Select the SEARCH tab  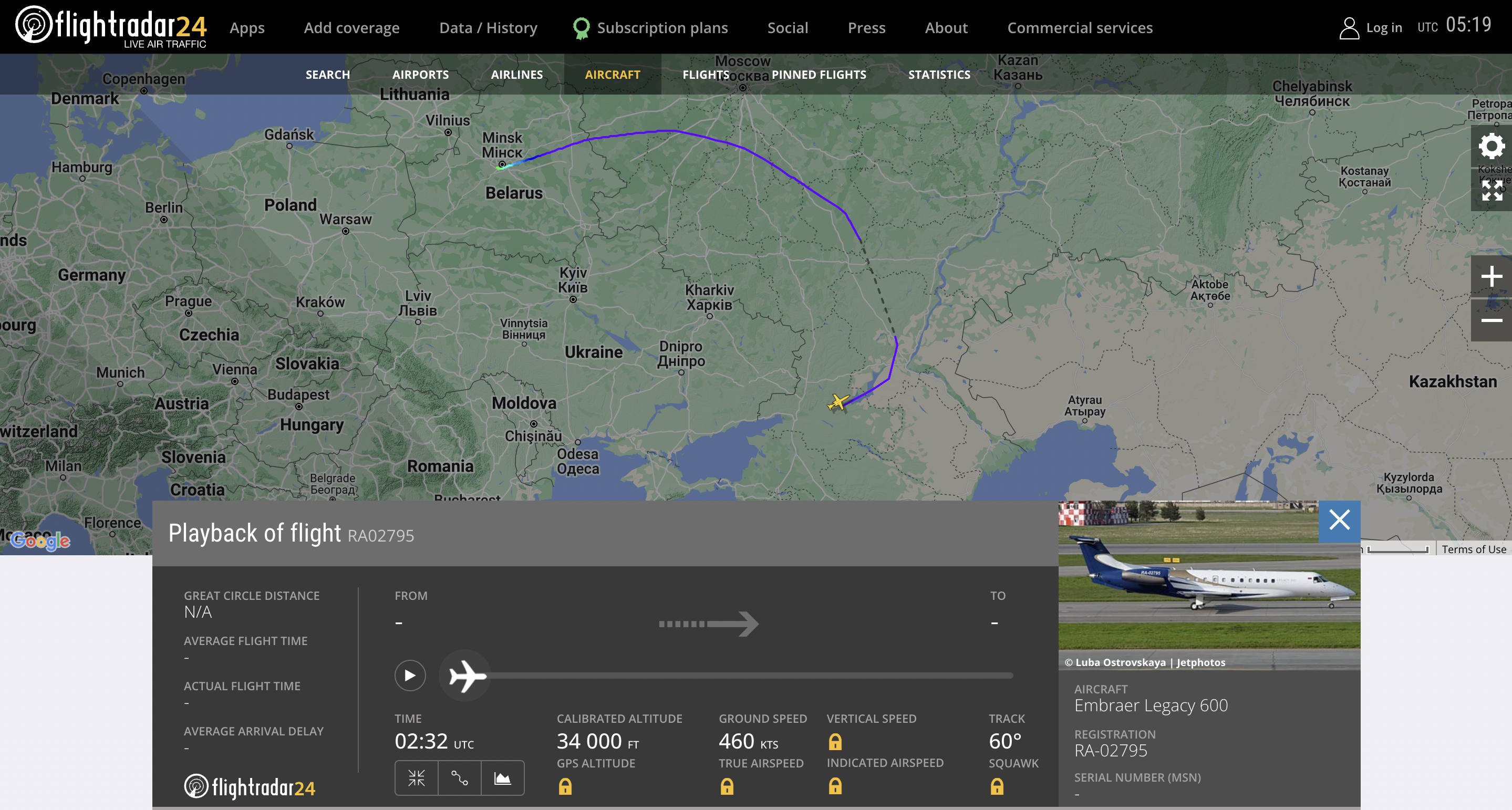[x=327, y=75]
